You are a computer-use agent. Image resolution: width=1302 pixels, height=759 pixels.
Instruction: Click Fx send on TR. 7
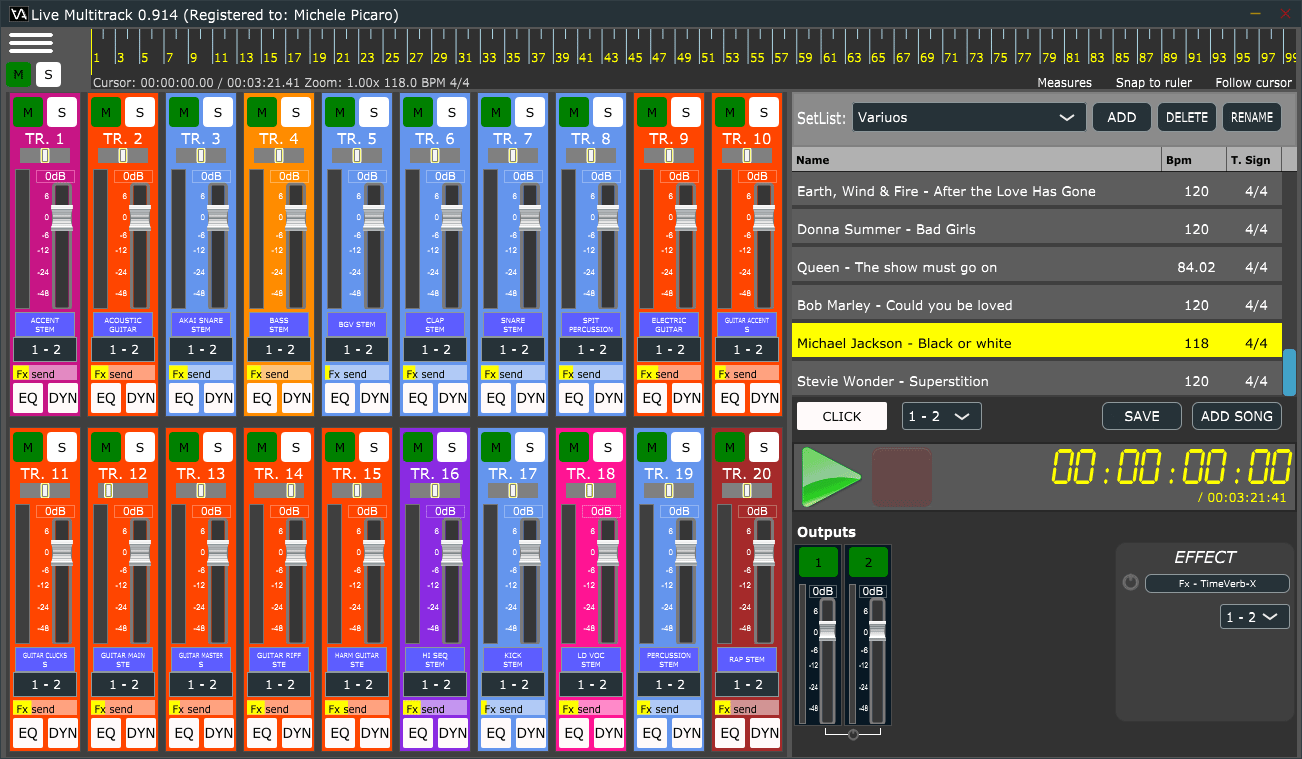pyautogui.click(x=513, y=373)
